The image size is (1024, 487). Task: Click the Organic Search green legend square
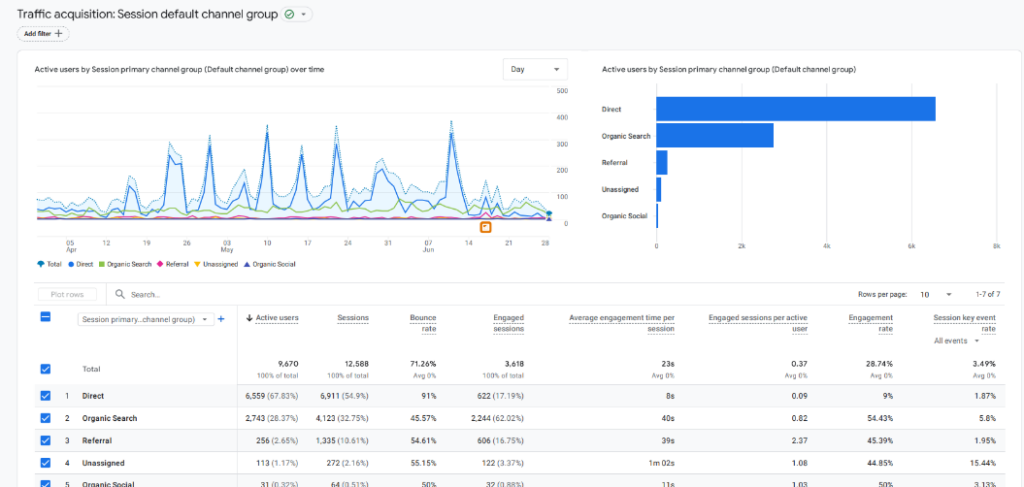(101, 264)
